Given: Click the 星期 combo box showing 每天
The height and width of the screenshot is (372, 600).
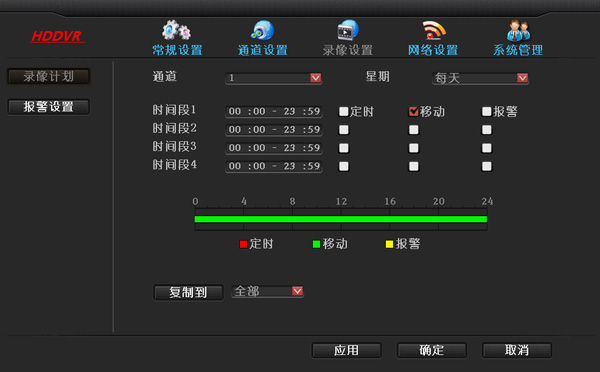Looking at the screenshot, I should click(481, 78).
